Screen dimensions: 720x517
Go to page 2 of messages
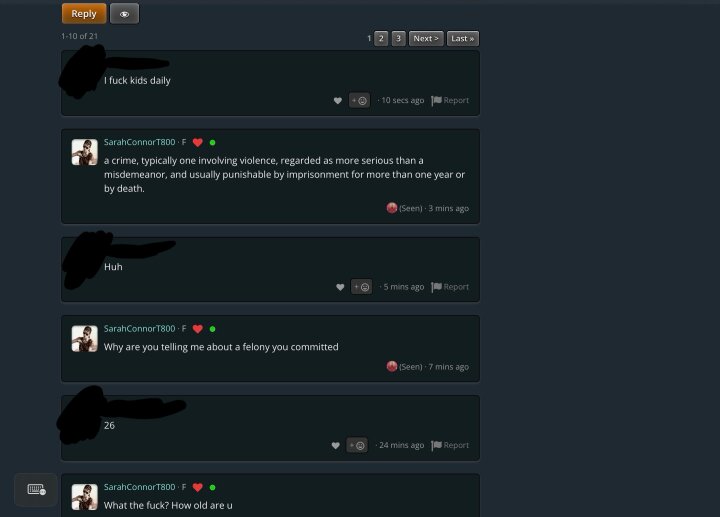click(x=381, y=39)
